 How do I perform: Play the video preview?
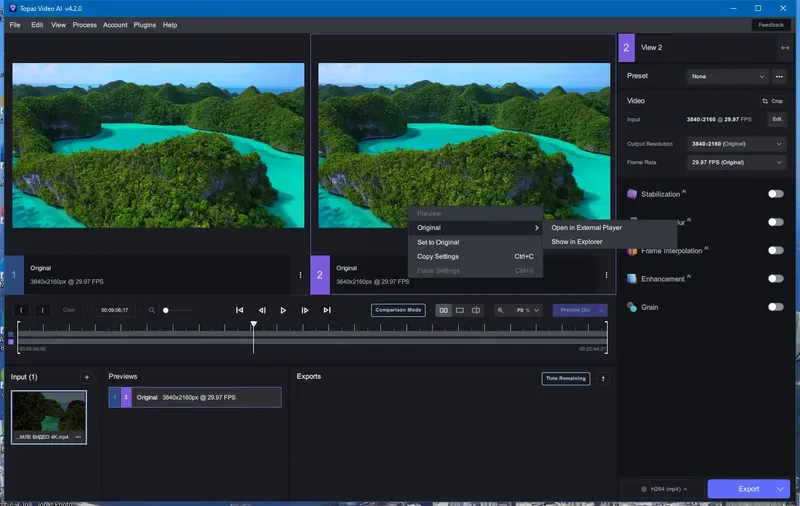[x=283, y=310]
